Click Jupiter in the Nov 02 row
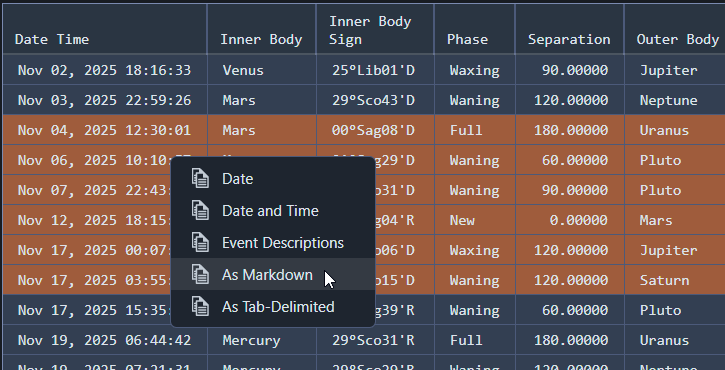The height and width of the screenshot is (370, 725). point(675,70)
